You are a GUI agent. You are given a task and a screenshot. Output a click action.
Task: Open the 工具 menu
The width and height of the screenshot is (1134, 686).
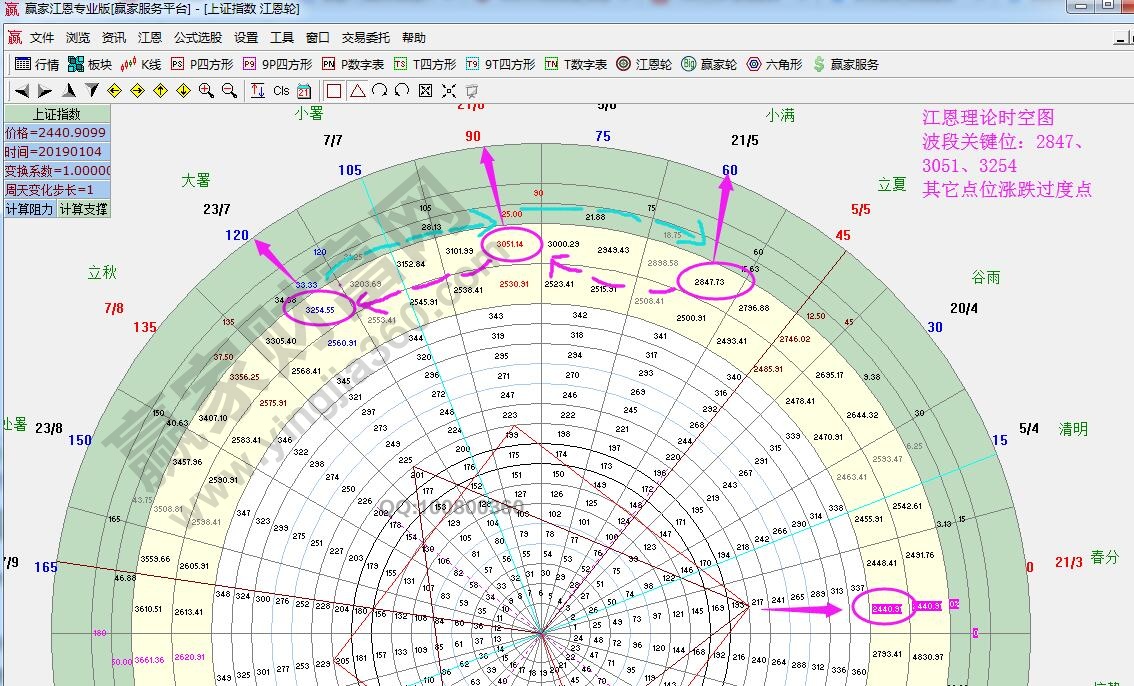281,38
